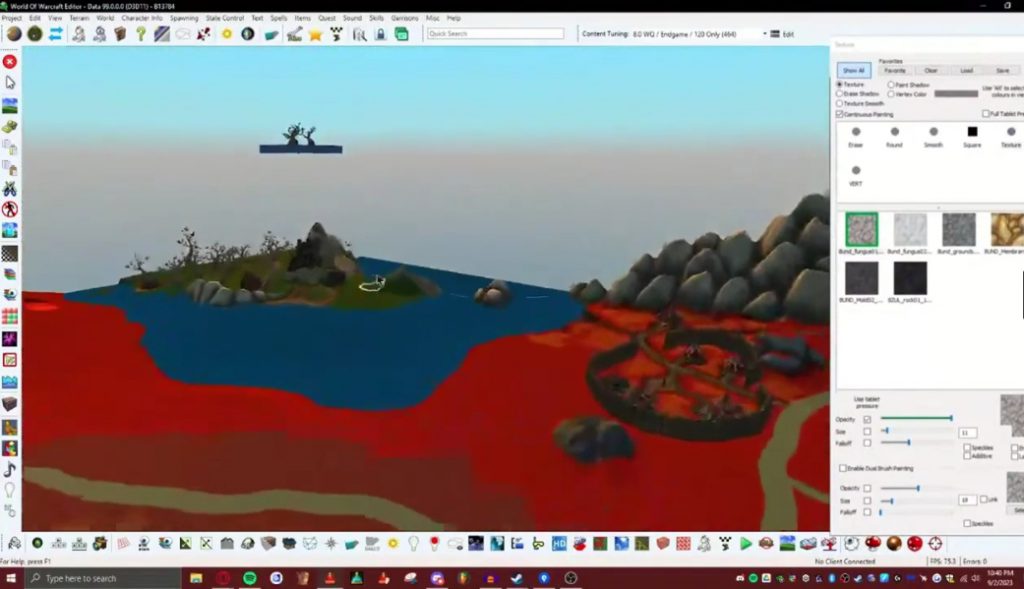Open File Explorer from the taskbar
This screenshot has width=1024, height=589.
click(196, 578)
